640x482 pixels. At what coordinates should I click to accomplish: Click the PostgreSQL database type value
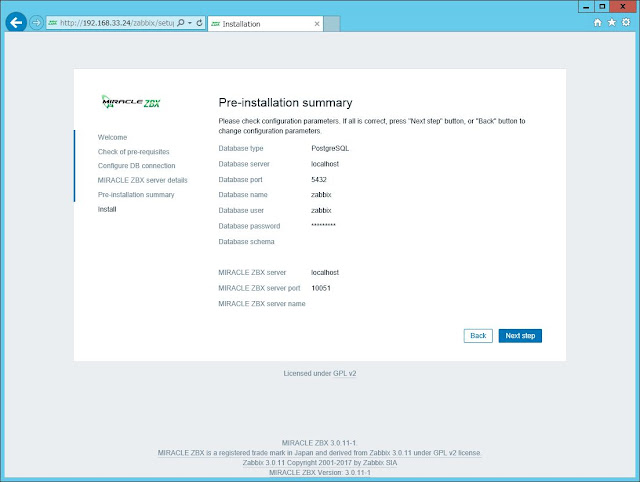point(330,149)
